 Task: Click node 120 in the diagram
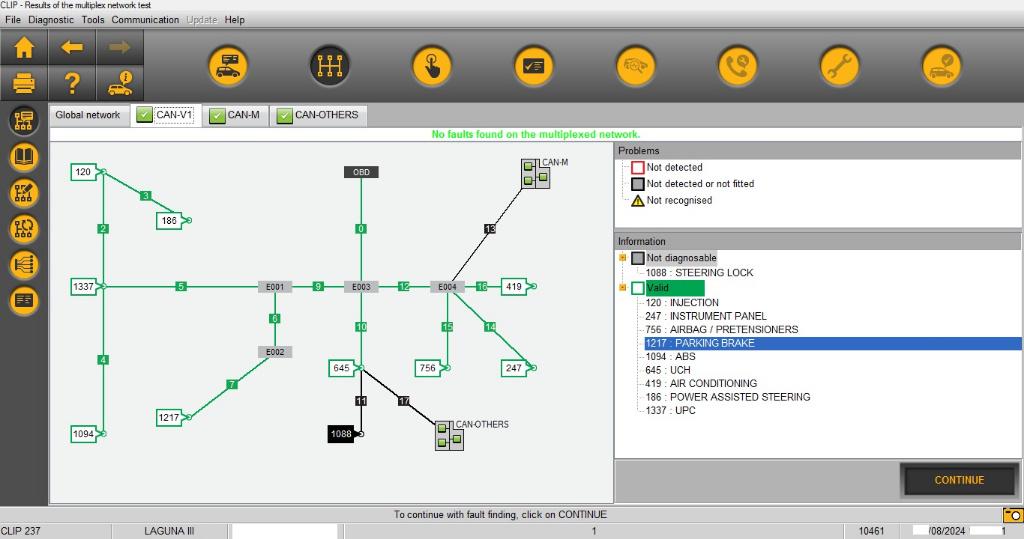coord(85,172)
